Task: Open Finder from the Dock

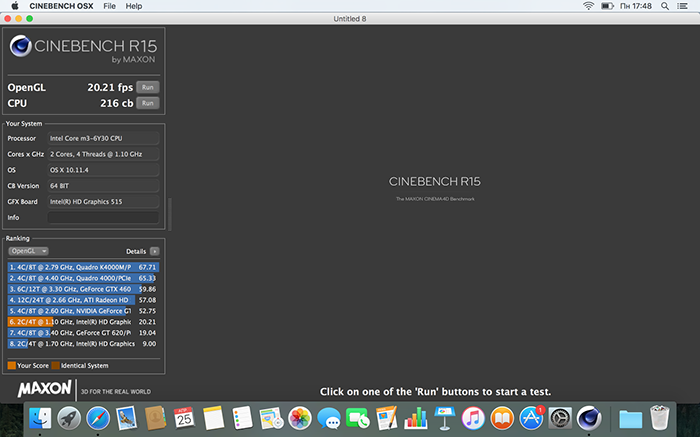Action: (x=41, y=417)
